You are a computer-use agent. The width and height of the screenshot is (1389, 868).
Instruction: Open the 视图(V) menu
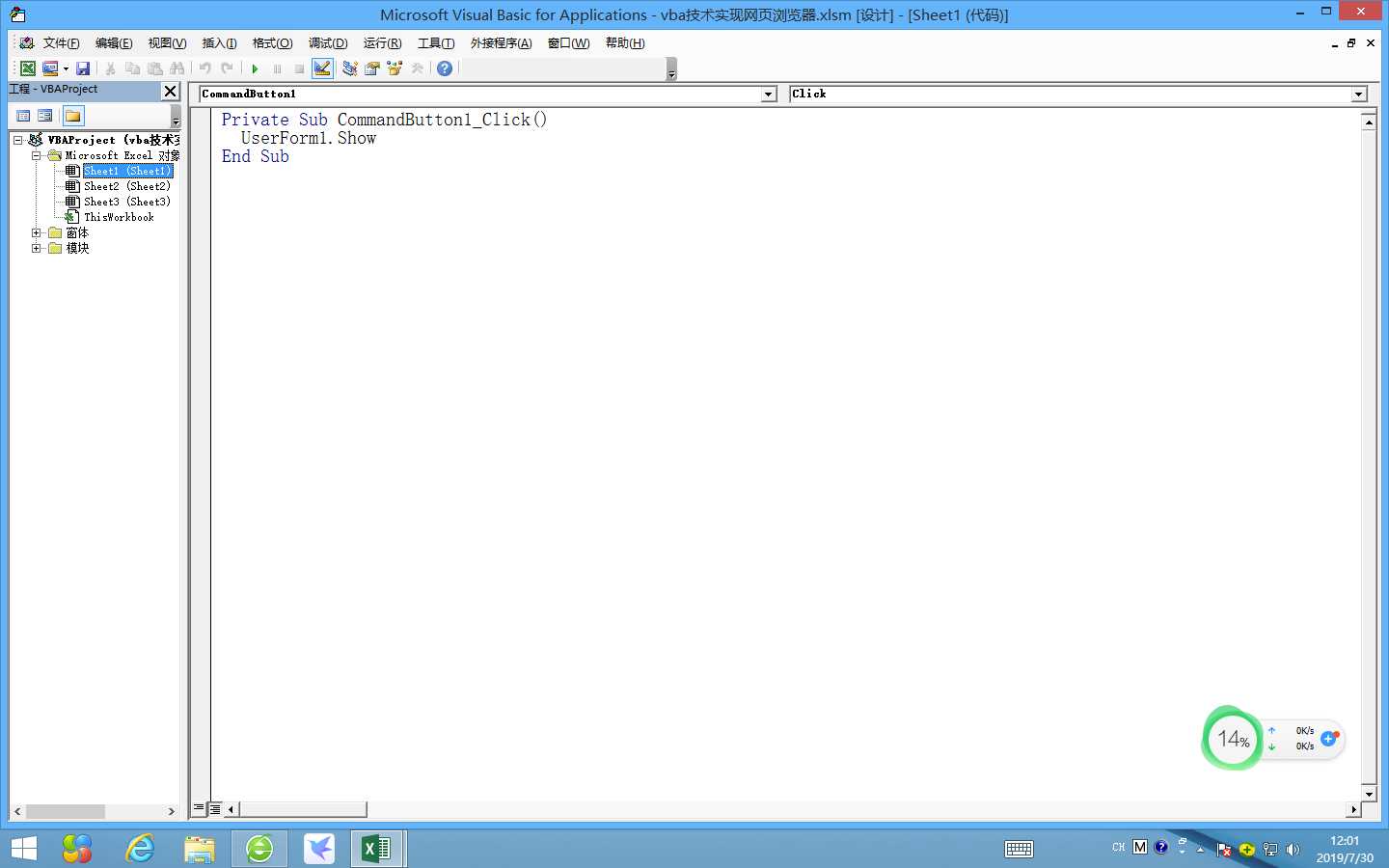[167, 43]
